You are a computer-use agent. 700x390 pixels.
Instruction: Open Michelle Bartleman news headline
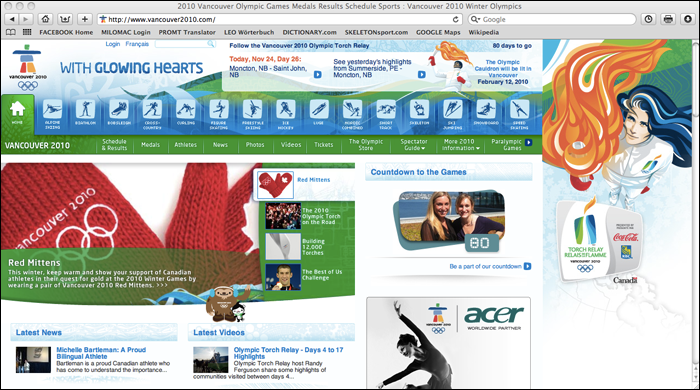coord(101,353)
